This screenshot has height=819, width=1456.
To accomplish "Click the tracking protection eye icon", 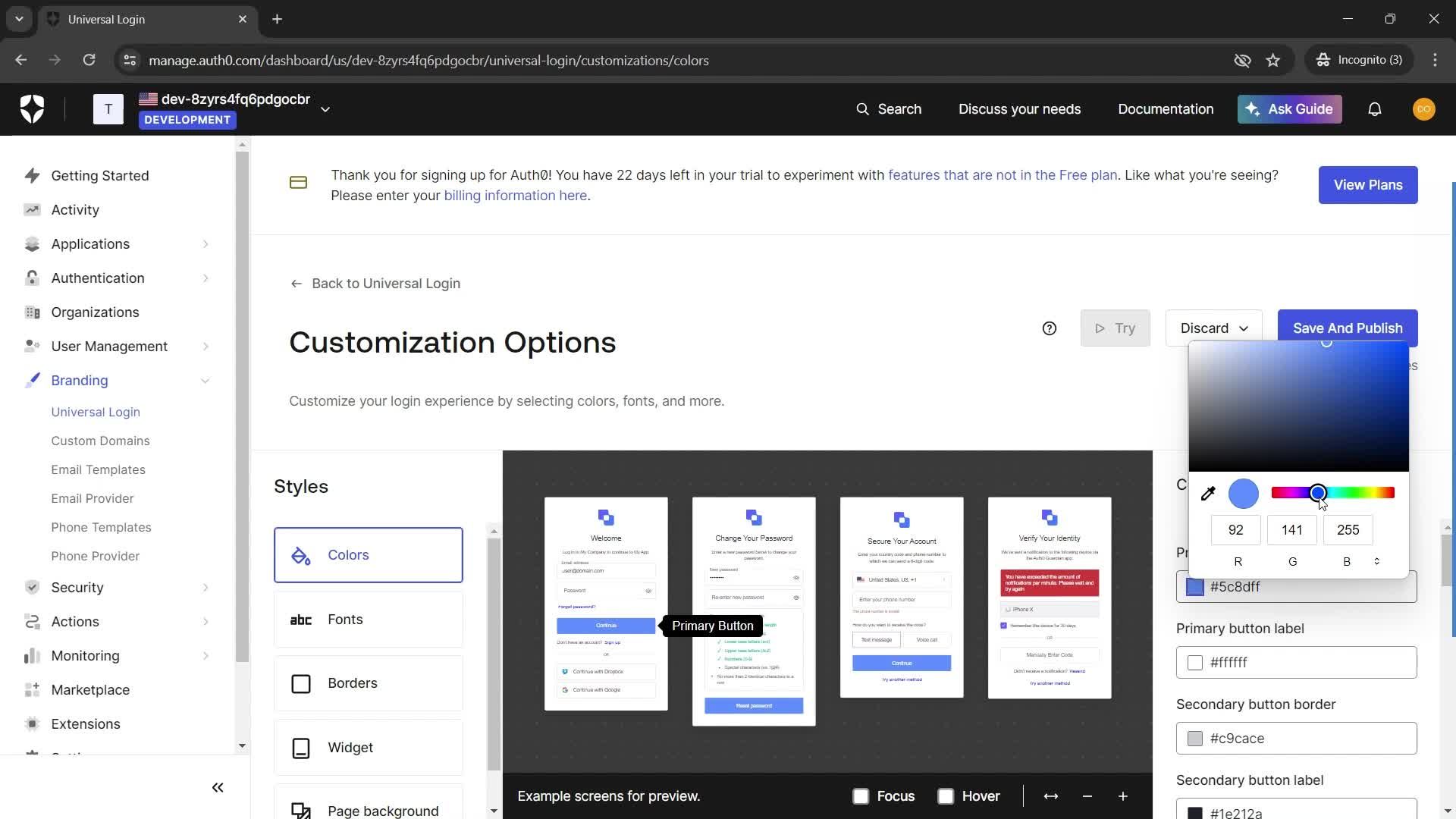I will [x=1242, y=60].
